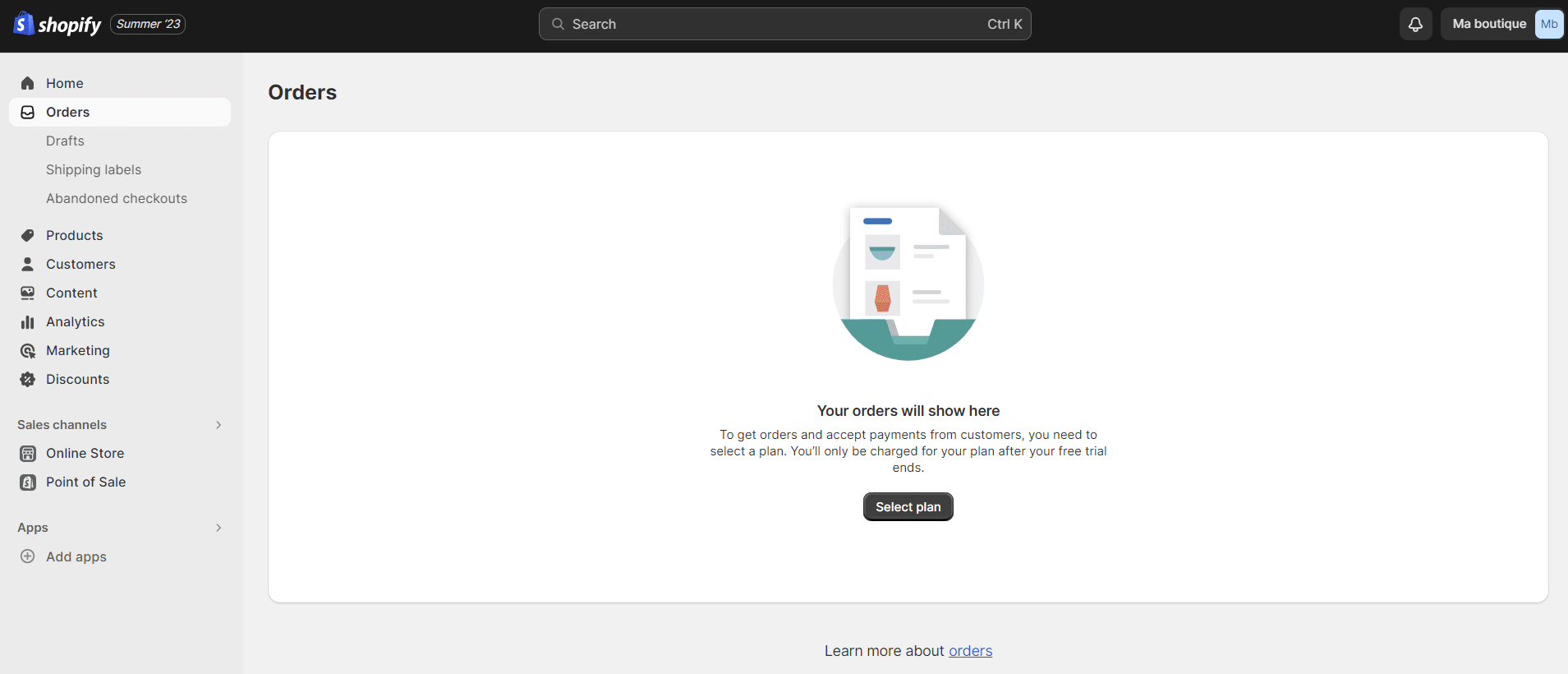Expand Apps chevron
The image size is (1568, 674).
click(218, 528)
